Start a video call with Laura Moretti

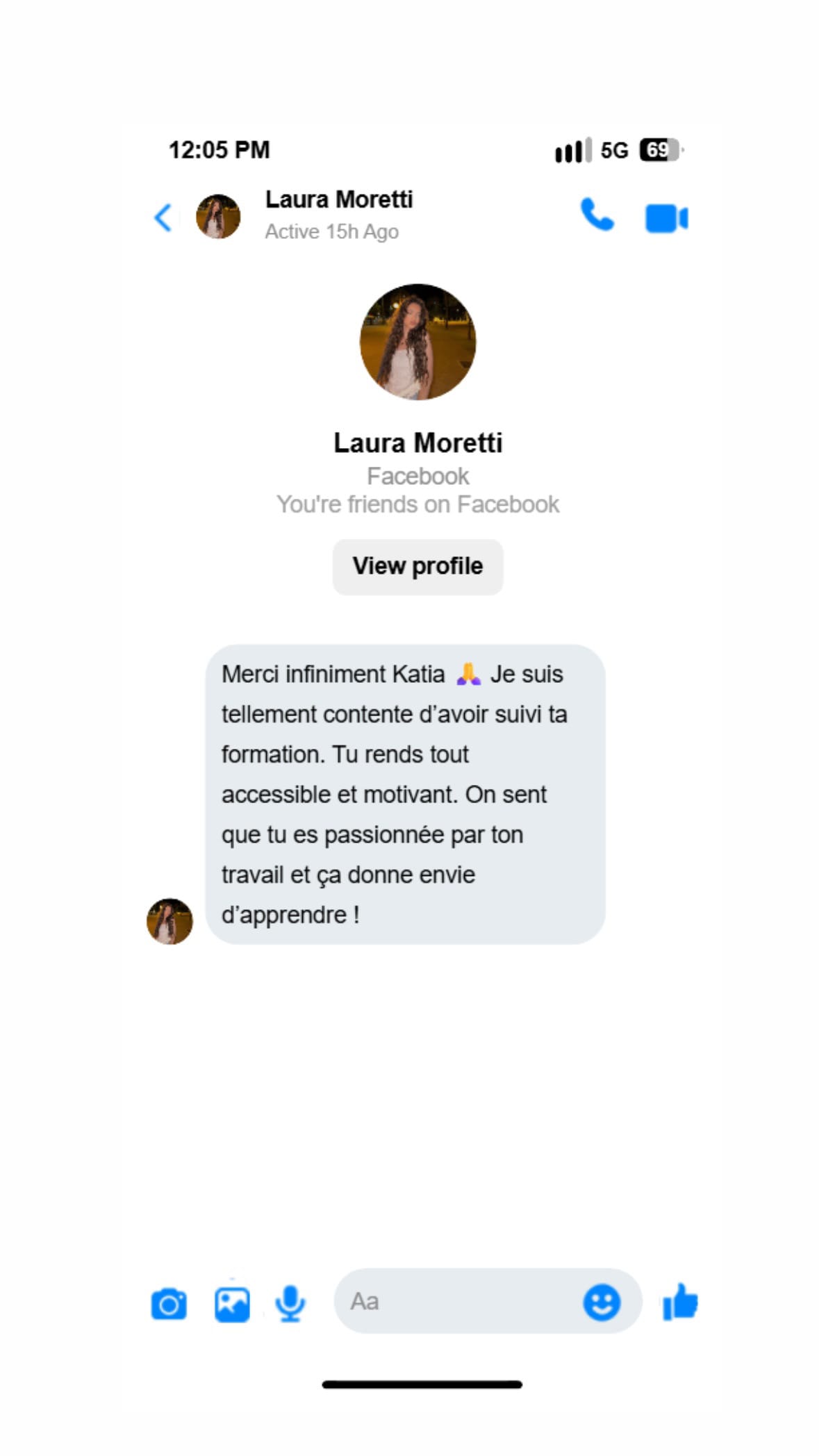tap(666, 218)
